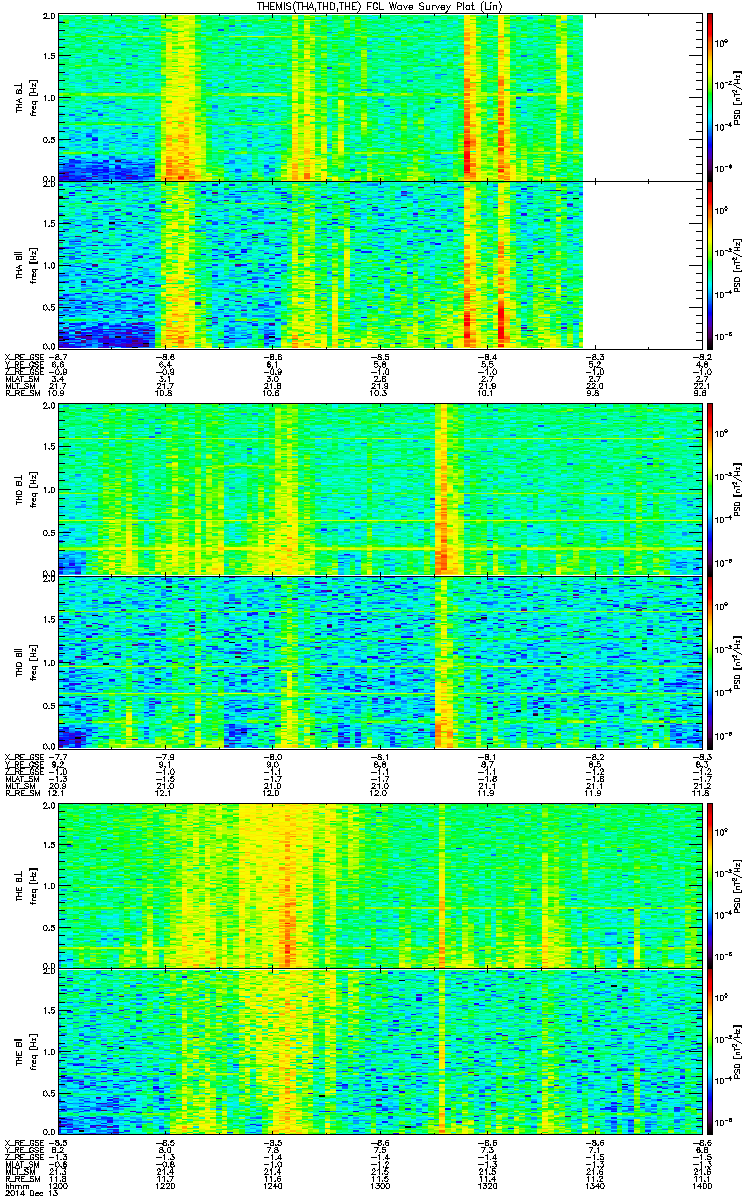Viewport: 750px width, 1200px height.
Task: Click the color bar beside THD Bll panel
Action: (709, 661)
